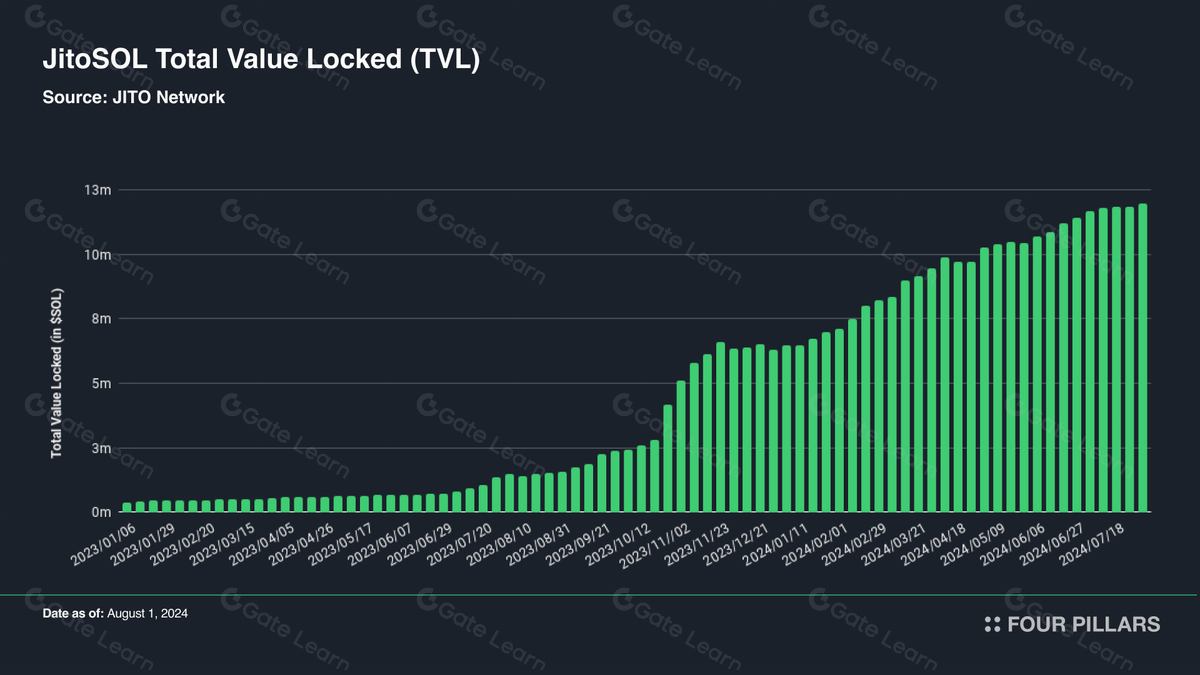Click the first bar of the chart
The width and height of the screenshot is (1200, 675).
point(127,507)
